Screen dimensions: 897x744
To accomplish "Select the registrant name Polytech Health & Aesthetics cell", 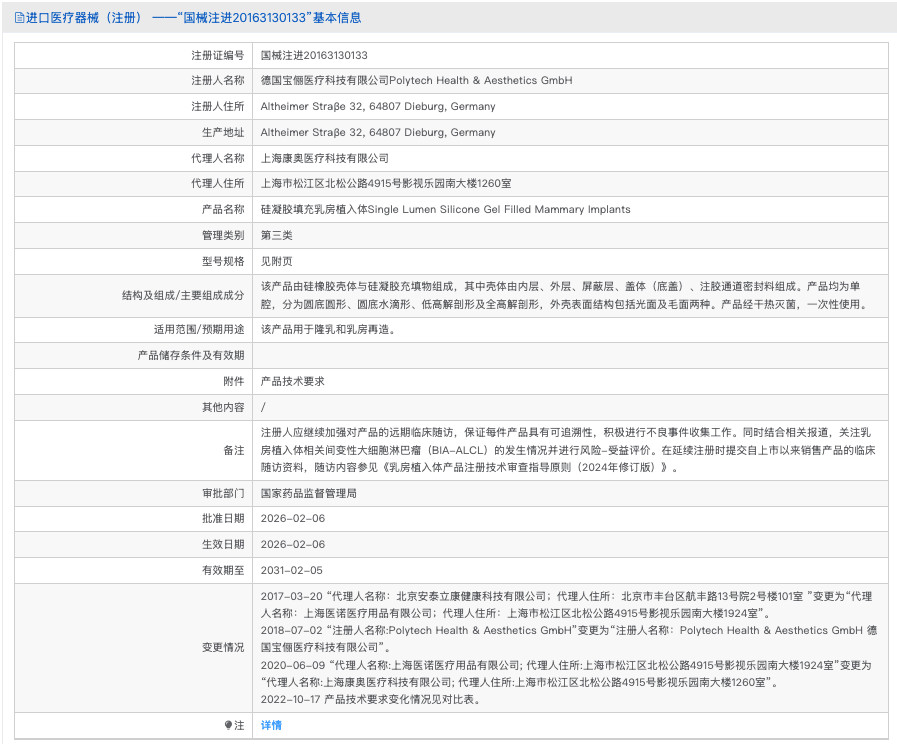I will coord(416,80).
